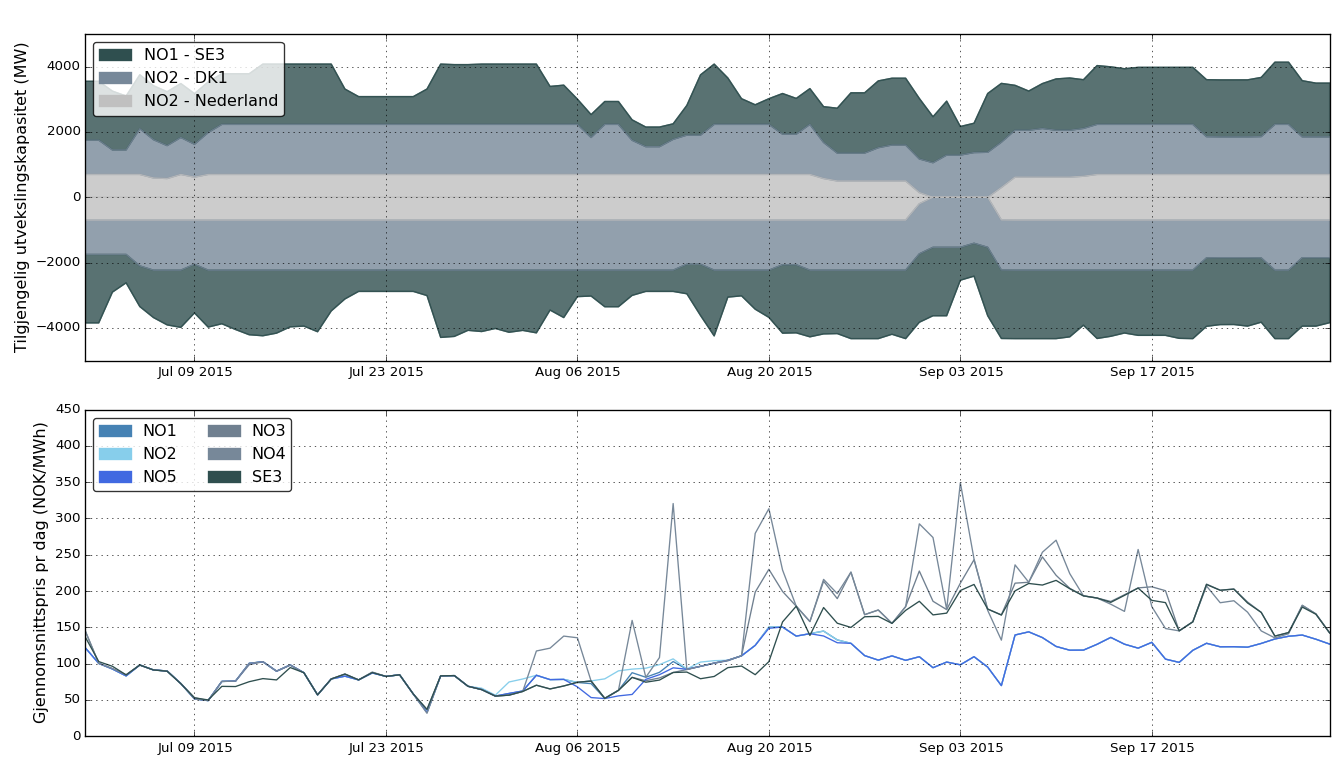Click 'Aug 20 2015' label under price chart
Image resolution: width=1344 pixels, height=768 pixels.
[769, 747]
